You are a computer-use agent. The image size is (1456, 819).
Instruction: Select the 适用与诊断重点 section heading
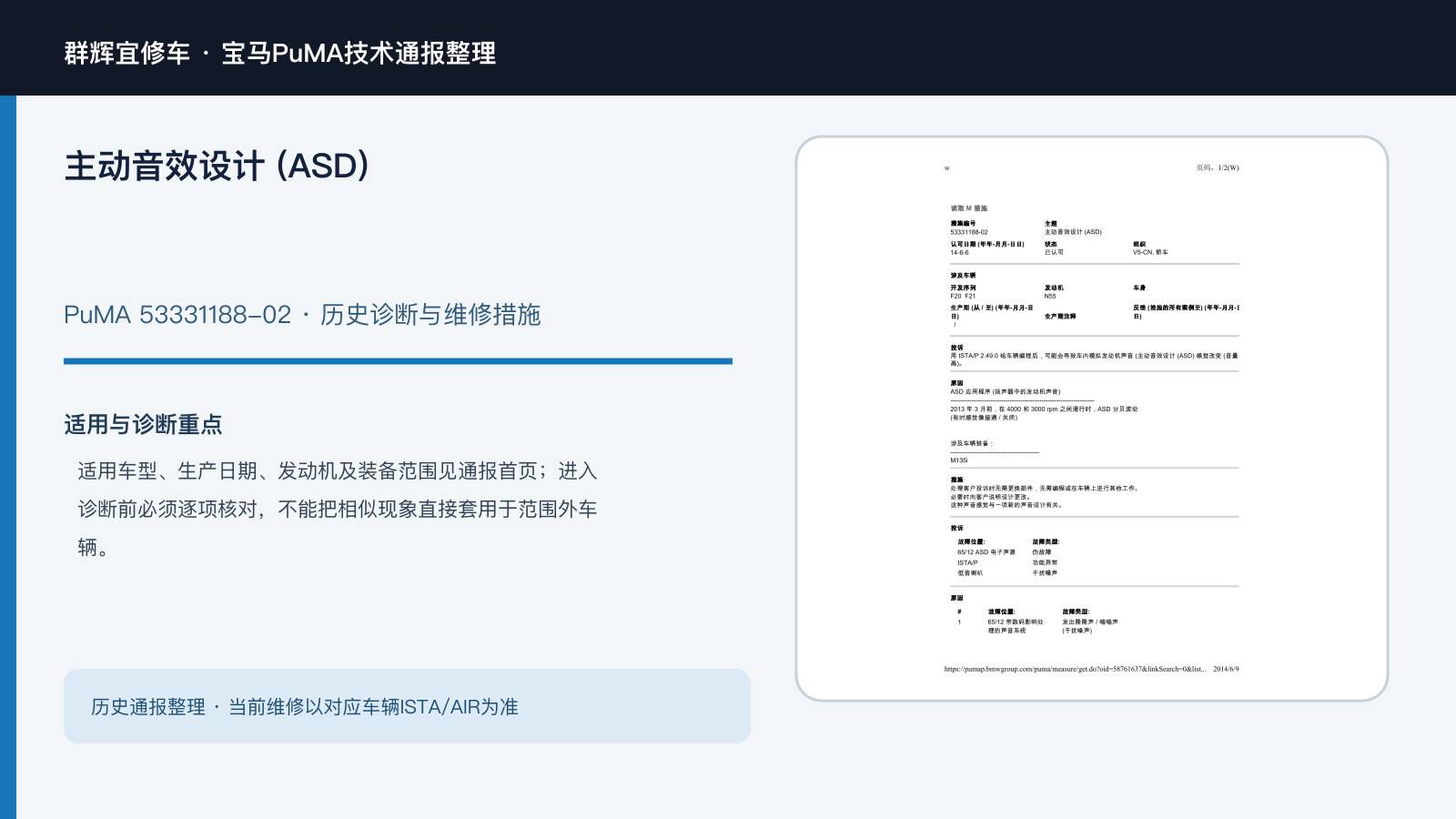click(x=143, y=425)
